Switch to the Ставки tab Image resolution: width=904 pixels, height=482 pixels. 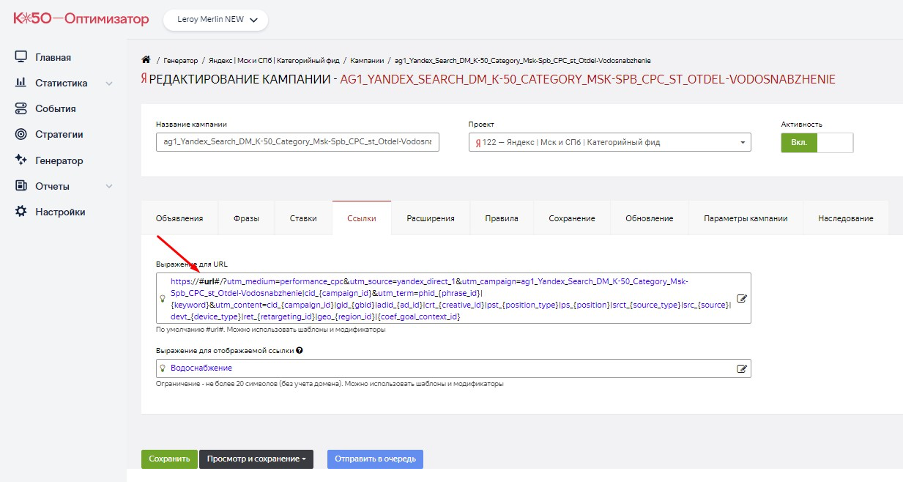pos(303,219)
